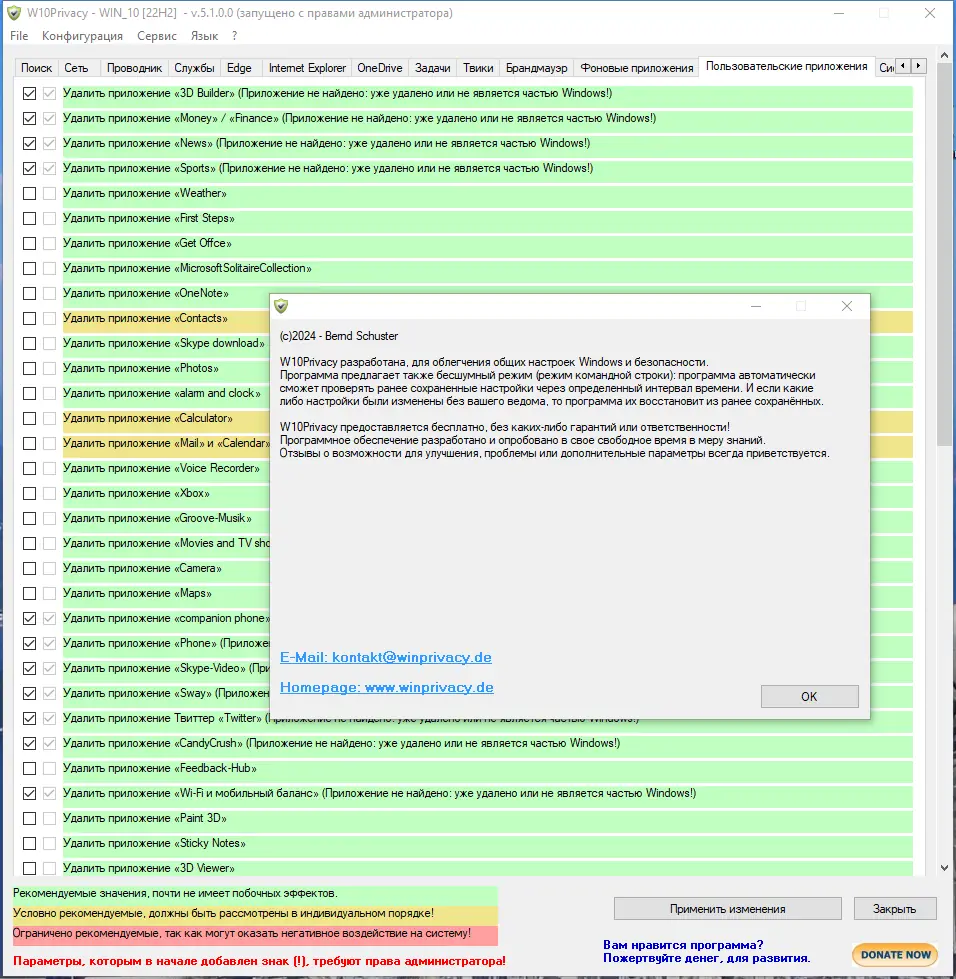Check Remove «Weather» app checkbox
Screen dimensions: 956x979
pos(29,194)
